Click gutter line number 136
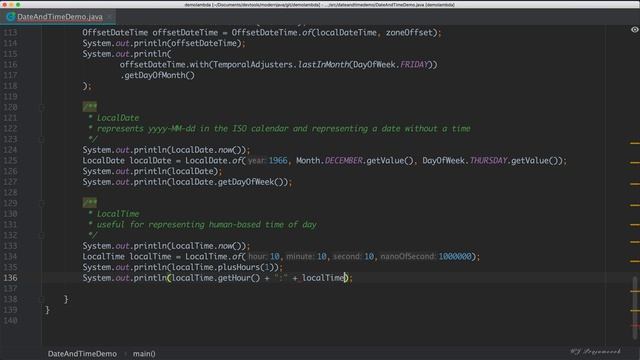640x360 pixels. (10, 278)
